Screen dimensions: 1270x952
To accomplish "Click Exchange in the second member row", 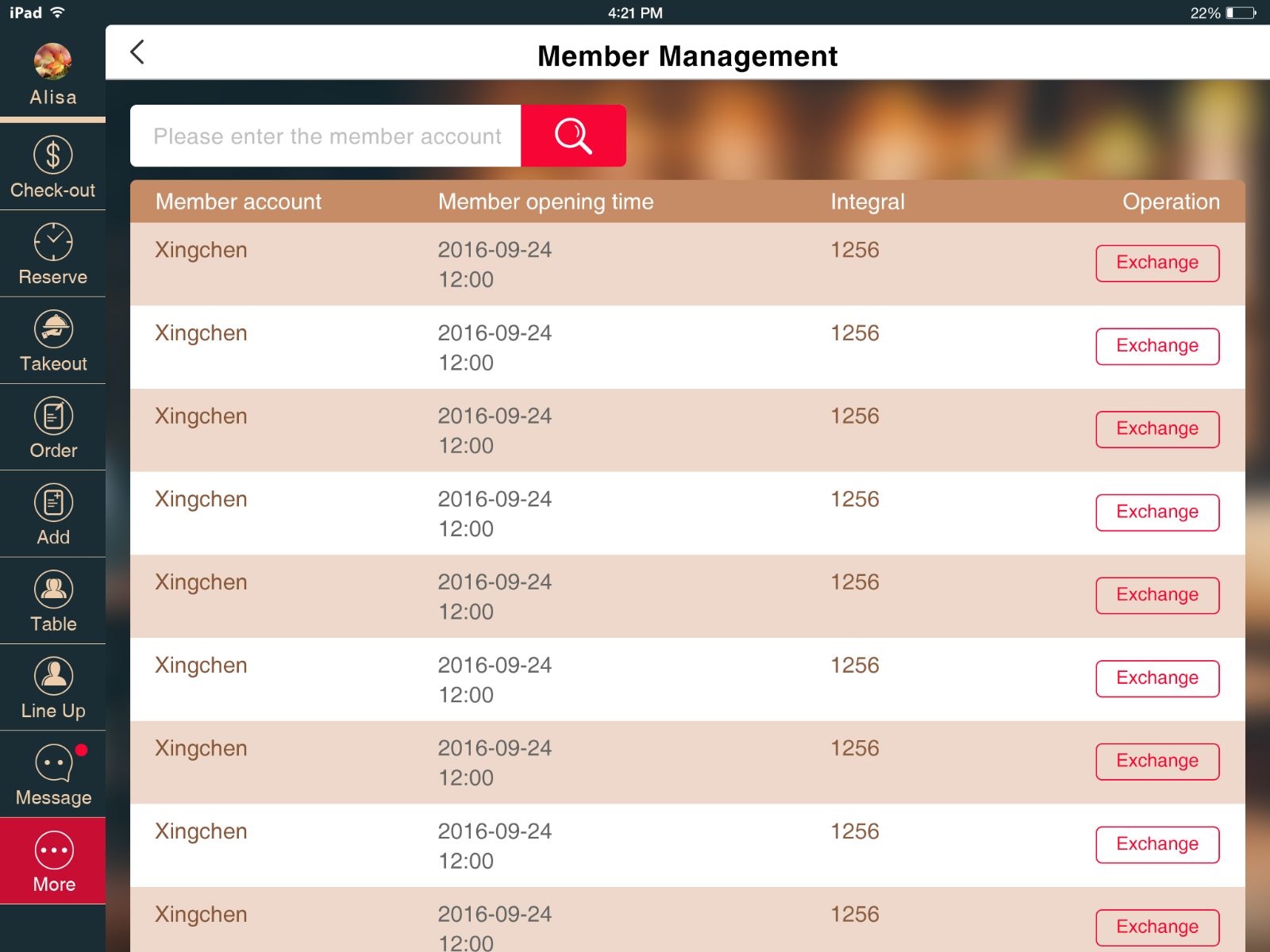I will coord(1157,347).
